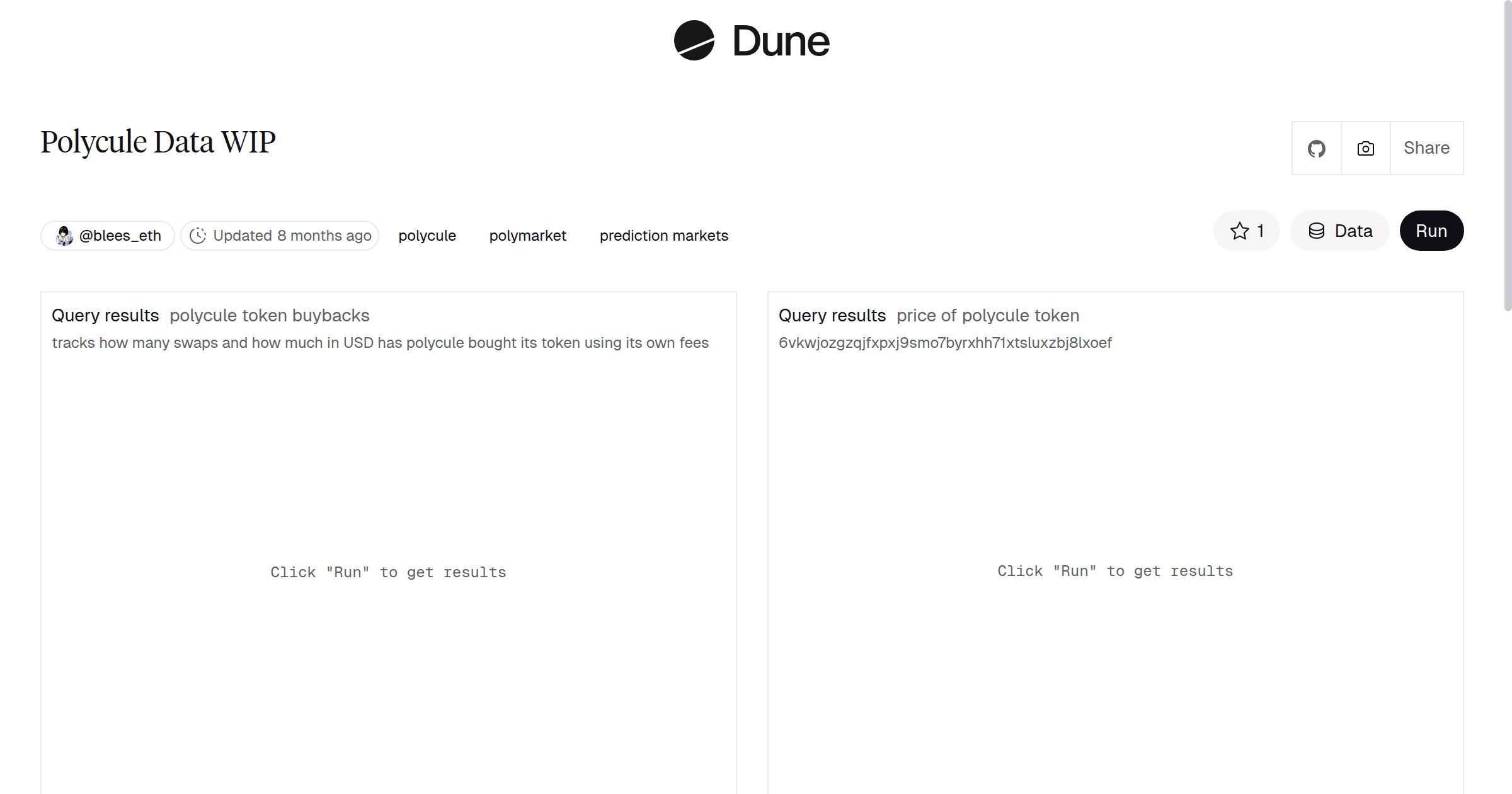The height and width of the screenshot is (794, 1512).
Task: Click the clock icon beside the update time
Action: click(198, 235)
